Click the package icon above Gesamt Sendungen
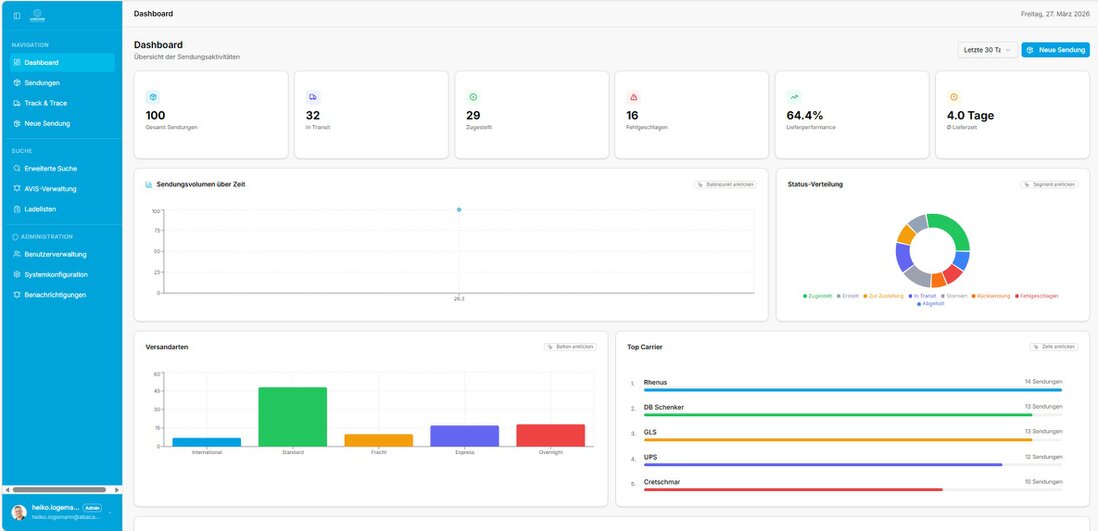 [x=153, y=97]
